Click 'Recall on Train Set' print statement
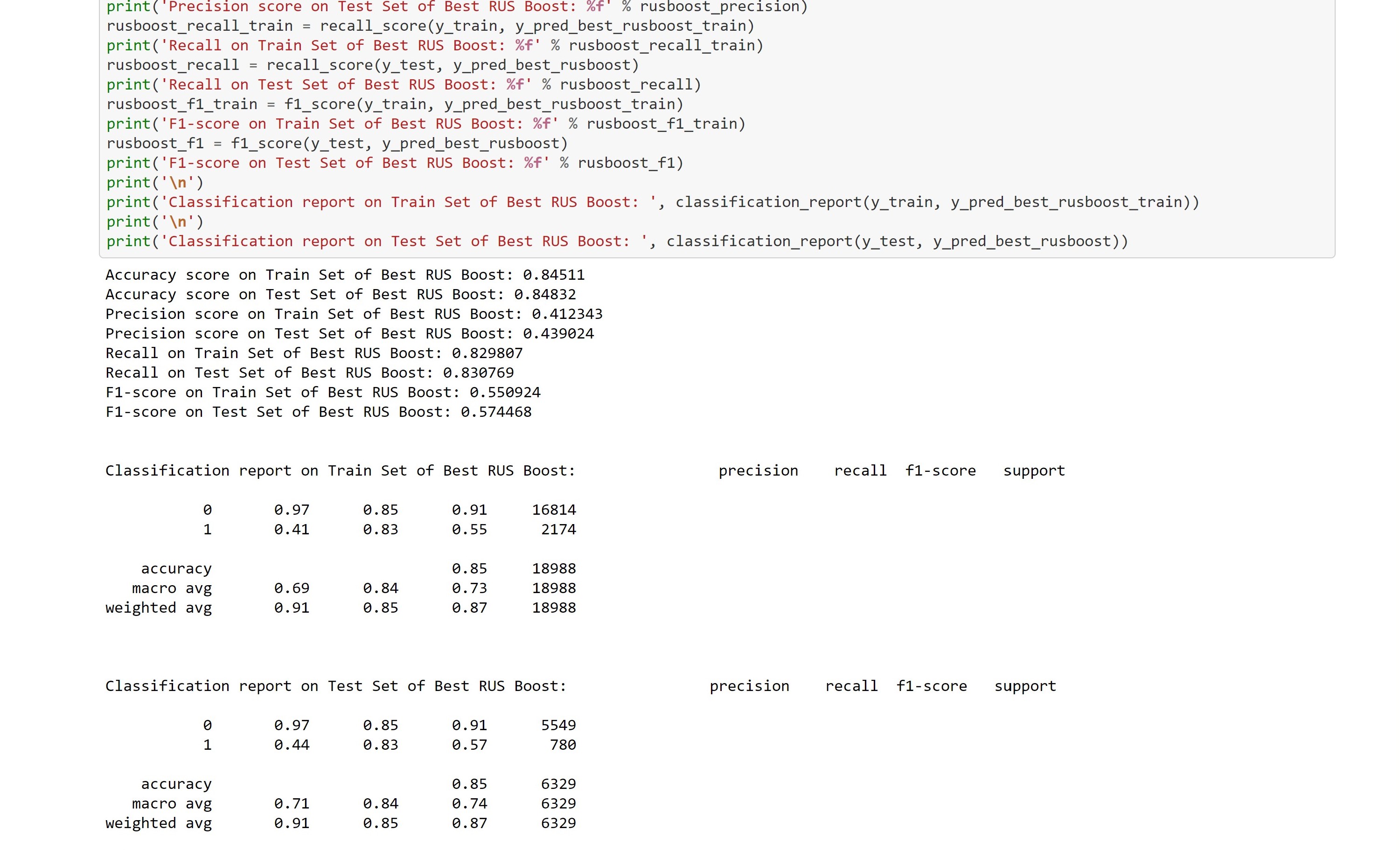1400x850 pixels. point(435,45)
